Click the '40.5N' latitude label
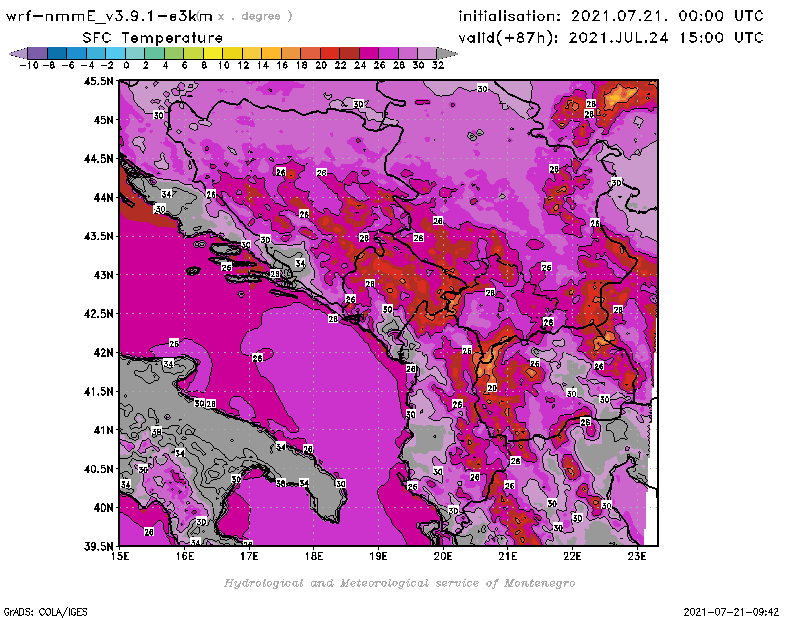800x618 pixels. [x=98, y=469]
